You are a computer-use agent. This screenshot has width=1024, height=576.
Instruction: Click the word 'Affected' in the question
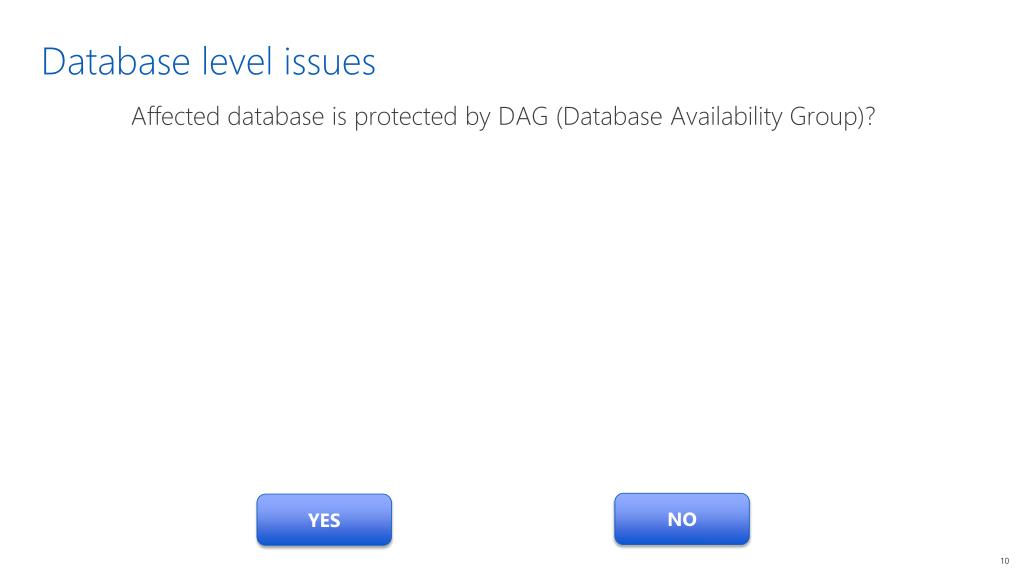point(175,117)
